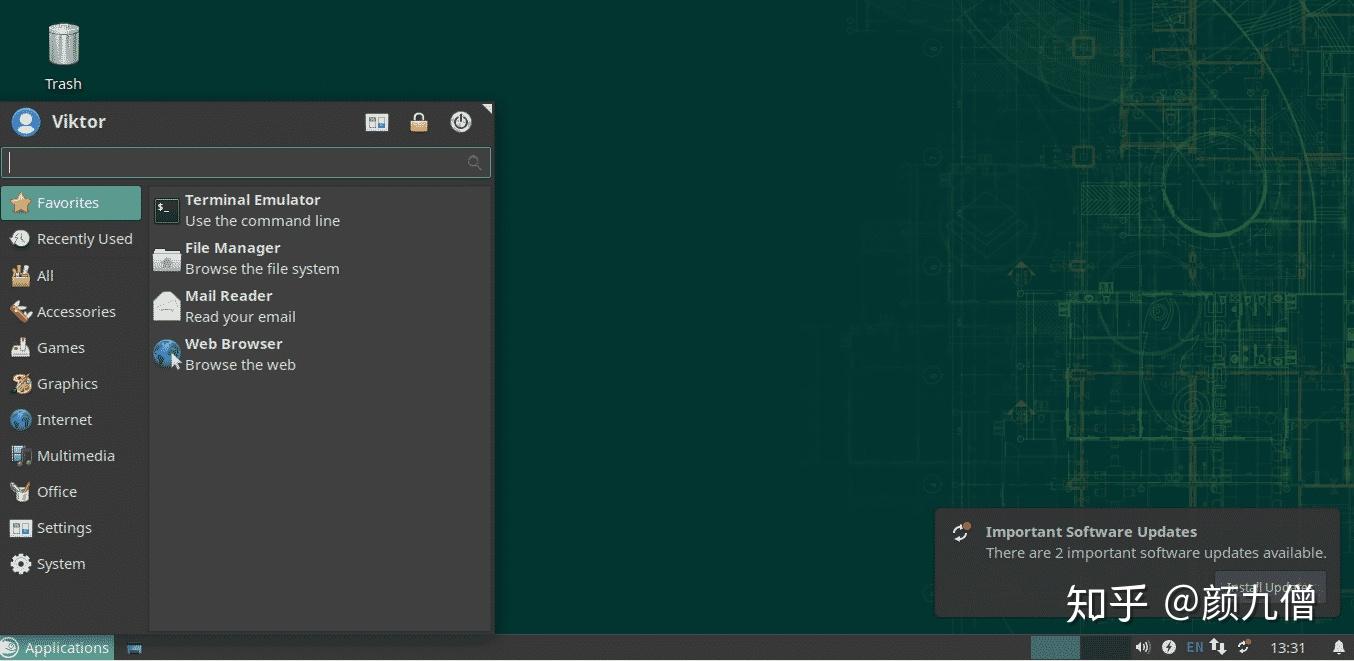
Task: Open the notification bell in the tray
Action: point(1340,647)
